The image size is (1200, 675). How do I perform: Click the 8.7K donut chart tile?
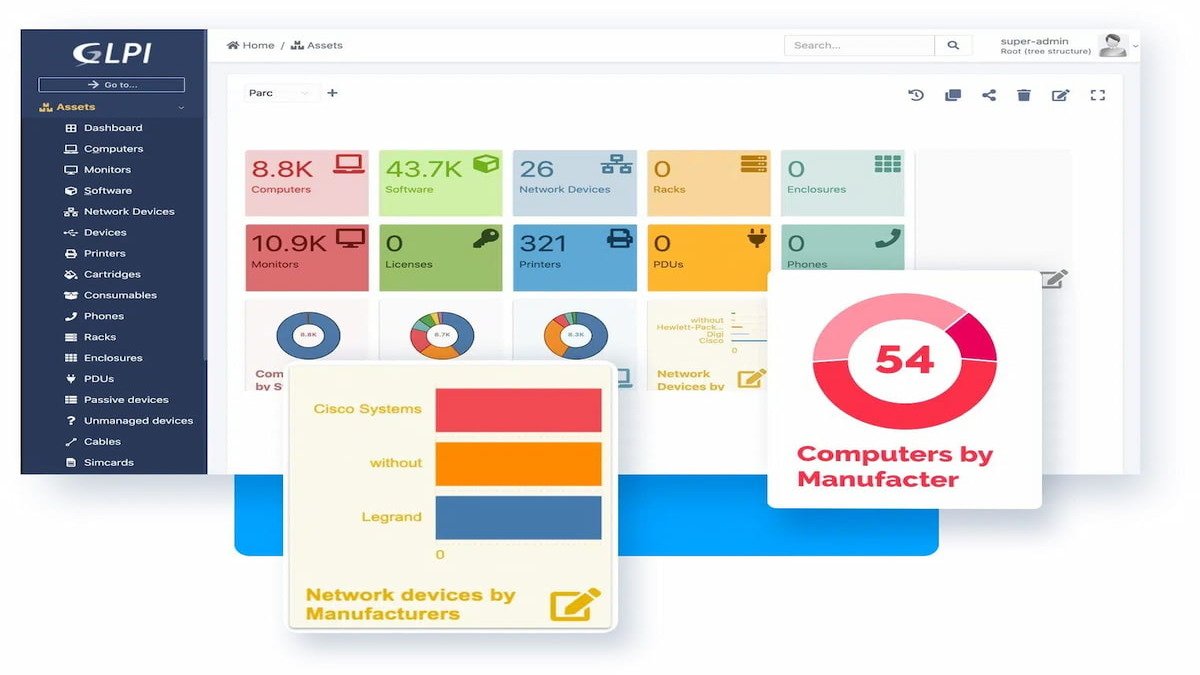tap(441, 335)
